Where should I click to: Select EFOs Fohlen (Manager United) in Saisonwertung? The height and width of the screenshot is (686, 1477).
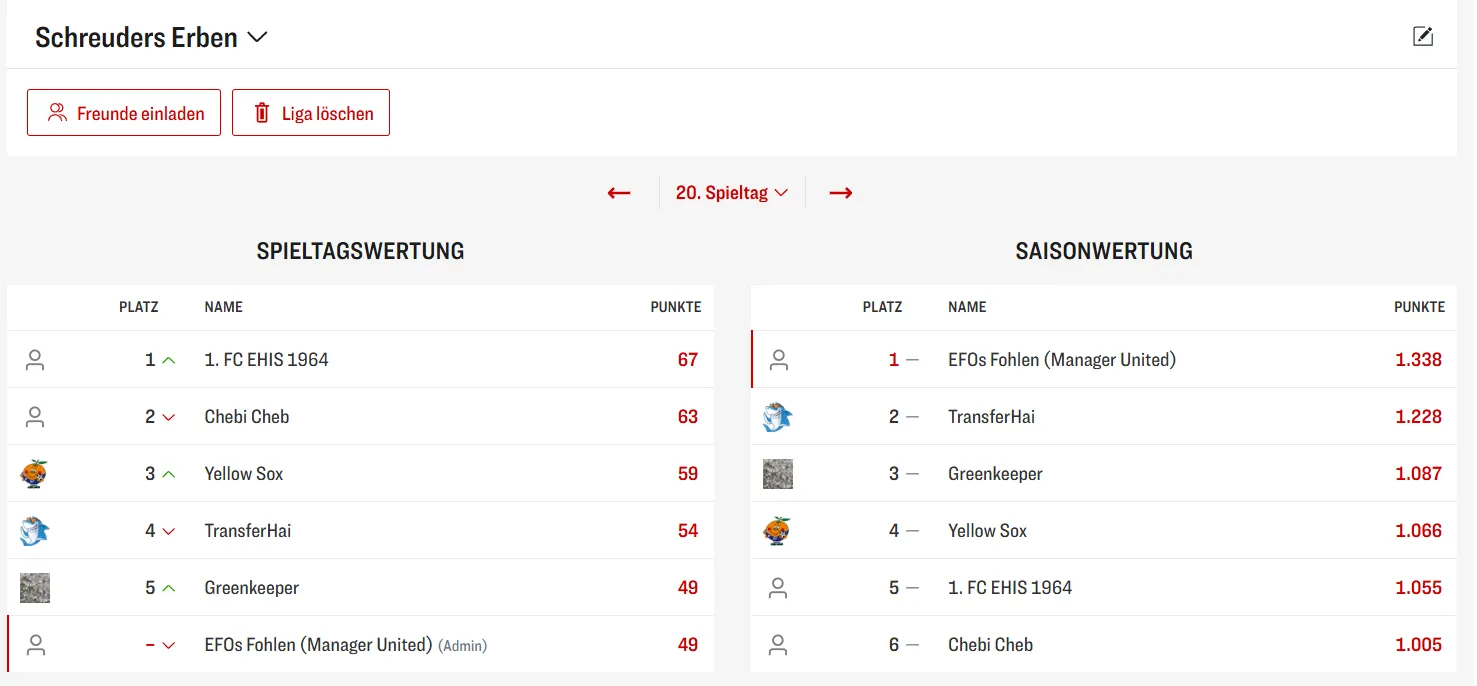tap(1061, 360)
